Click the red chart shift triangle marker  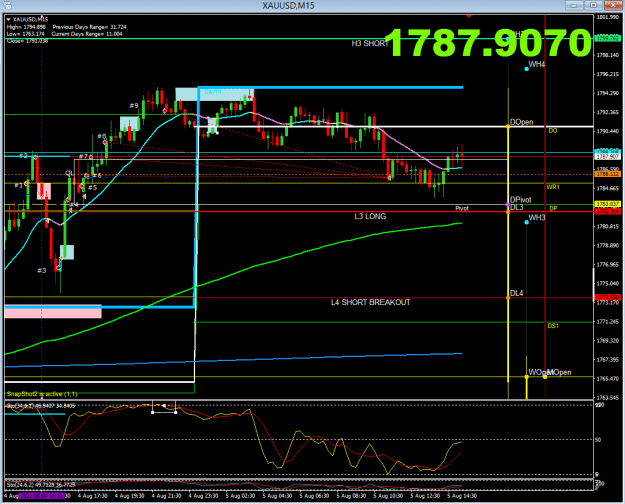click(x=469, y=16)
